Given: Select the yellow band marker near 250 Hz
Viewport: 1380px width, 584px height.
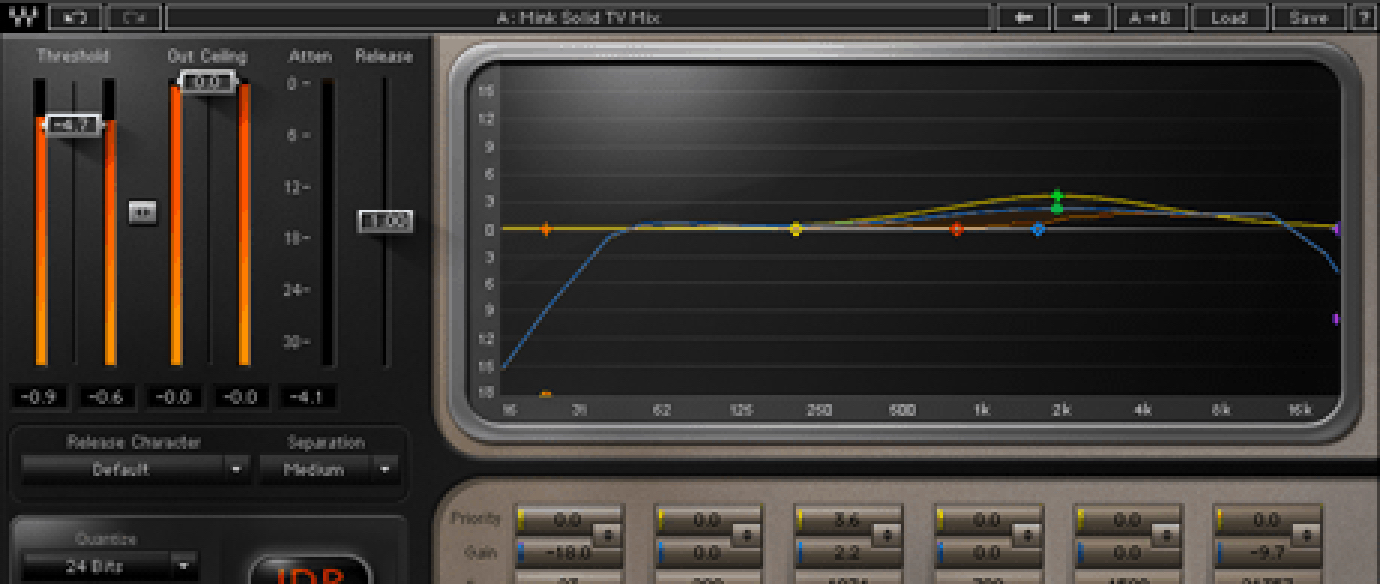Looking at the screenshot, I should point(796,229).
